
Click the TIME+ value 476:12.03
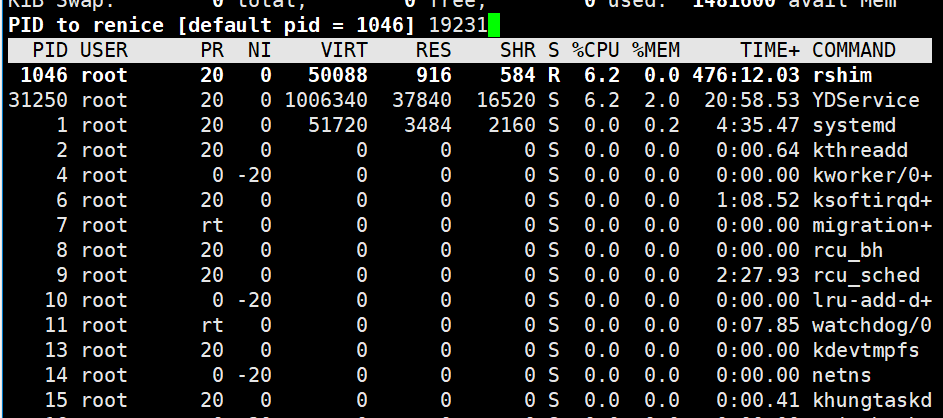[x=746, y=75]
